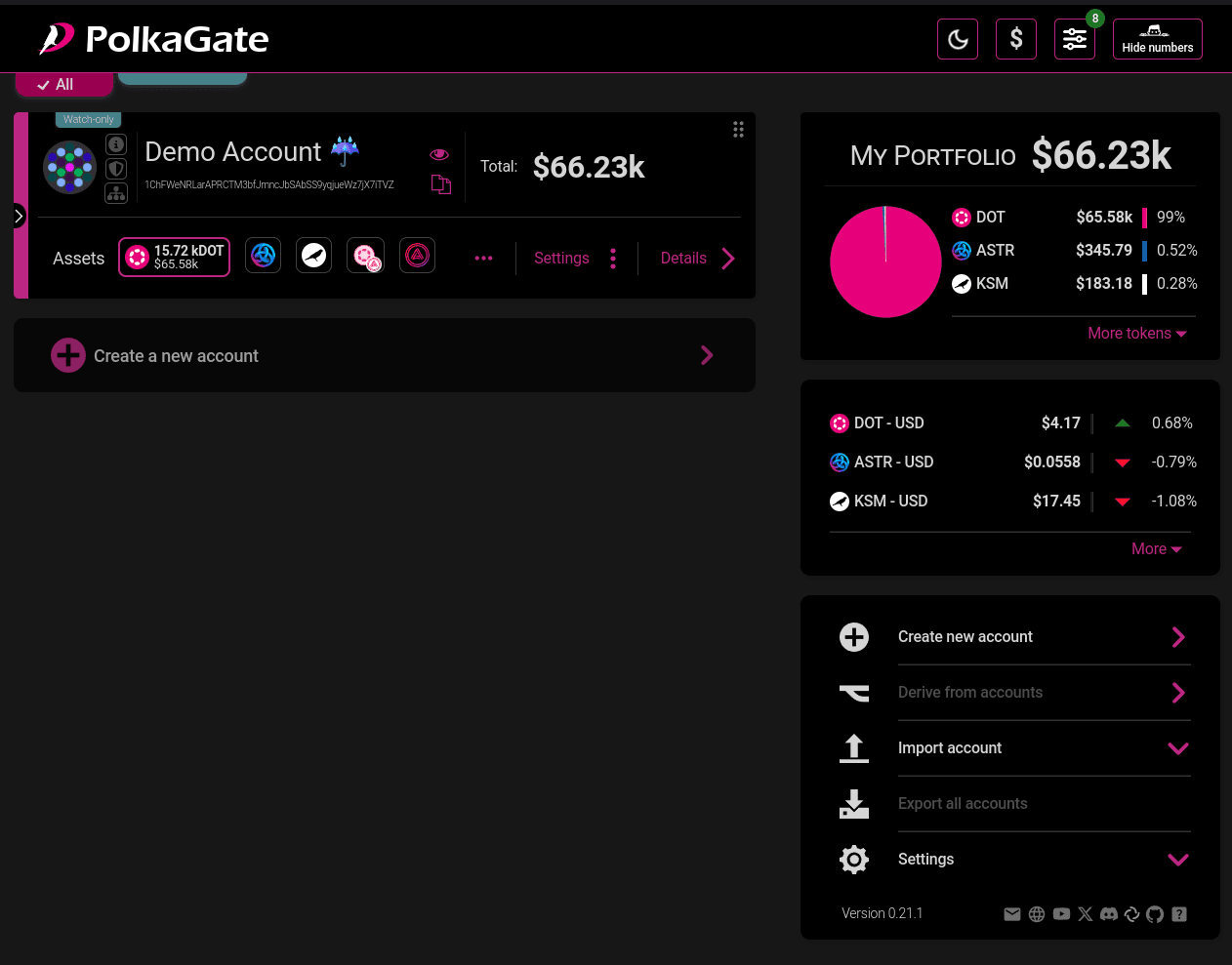Open the Discord link icon

click(1108, 914)
